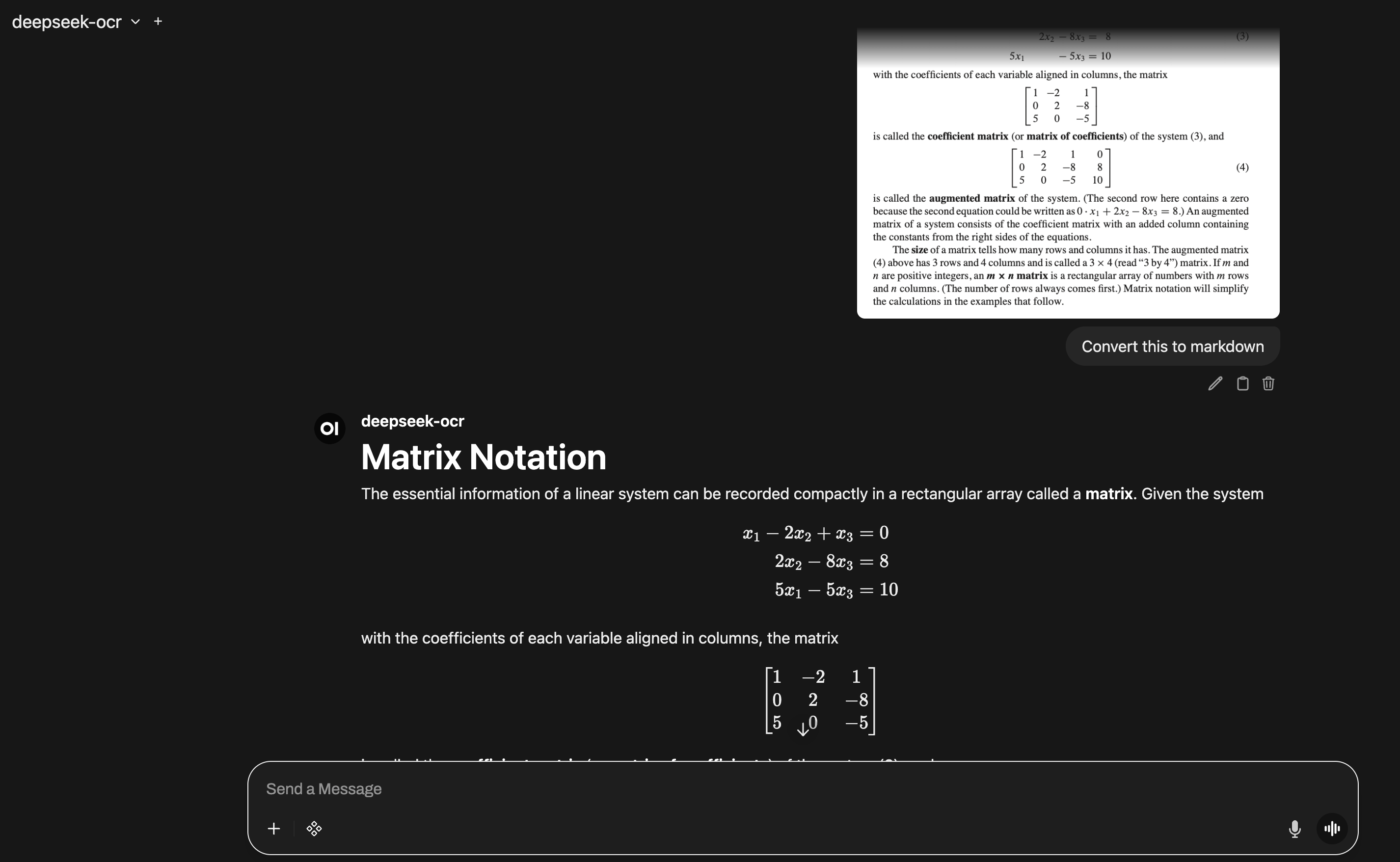Start voice mode with the waveform icon
This screenshot has height=862, width=1400.
(x=1332, y=828)
